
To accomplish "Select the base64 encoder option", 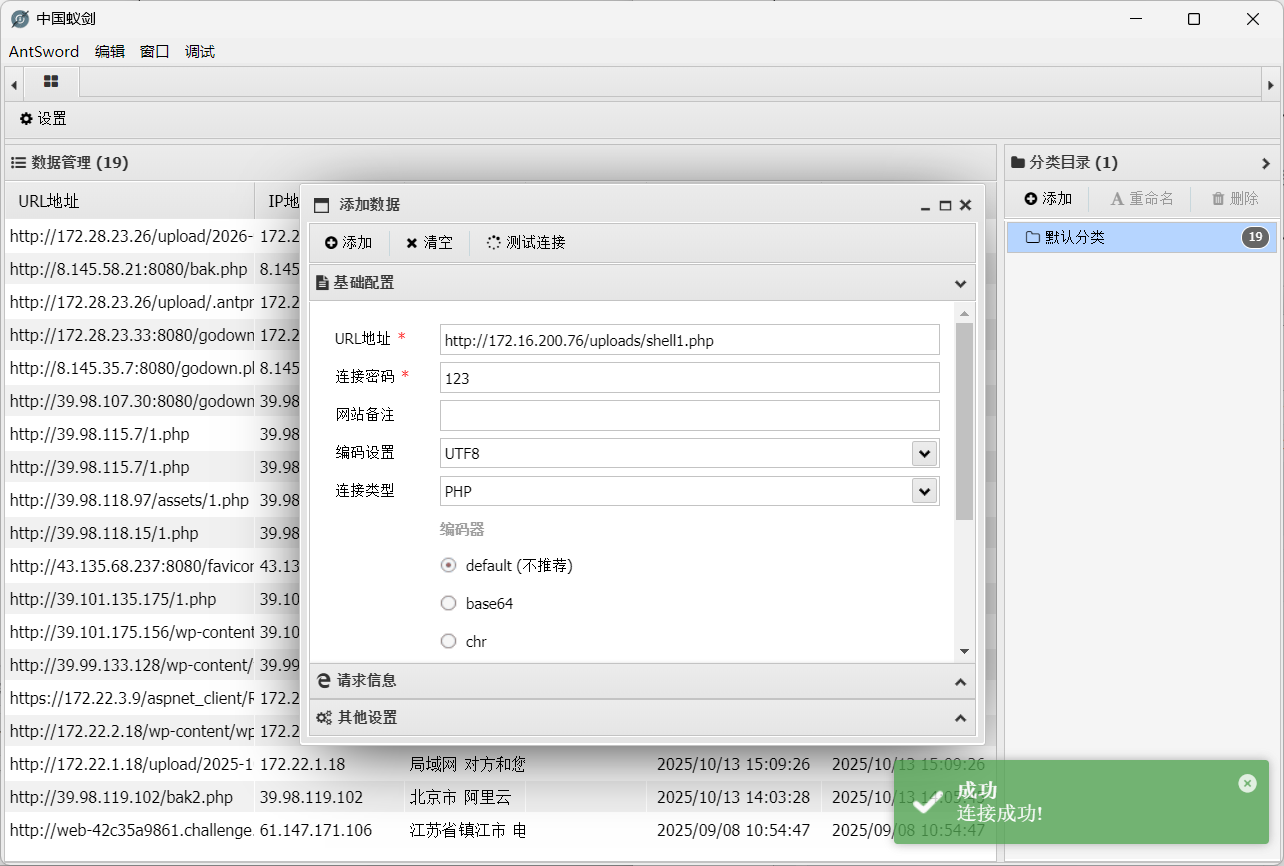I will (x=449, y=604).
